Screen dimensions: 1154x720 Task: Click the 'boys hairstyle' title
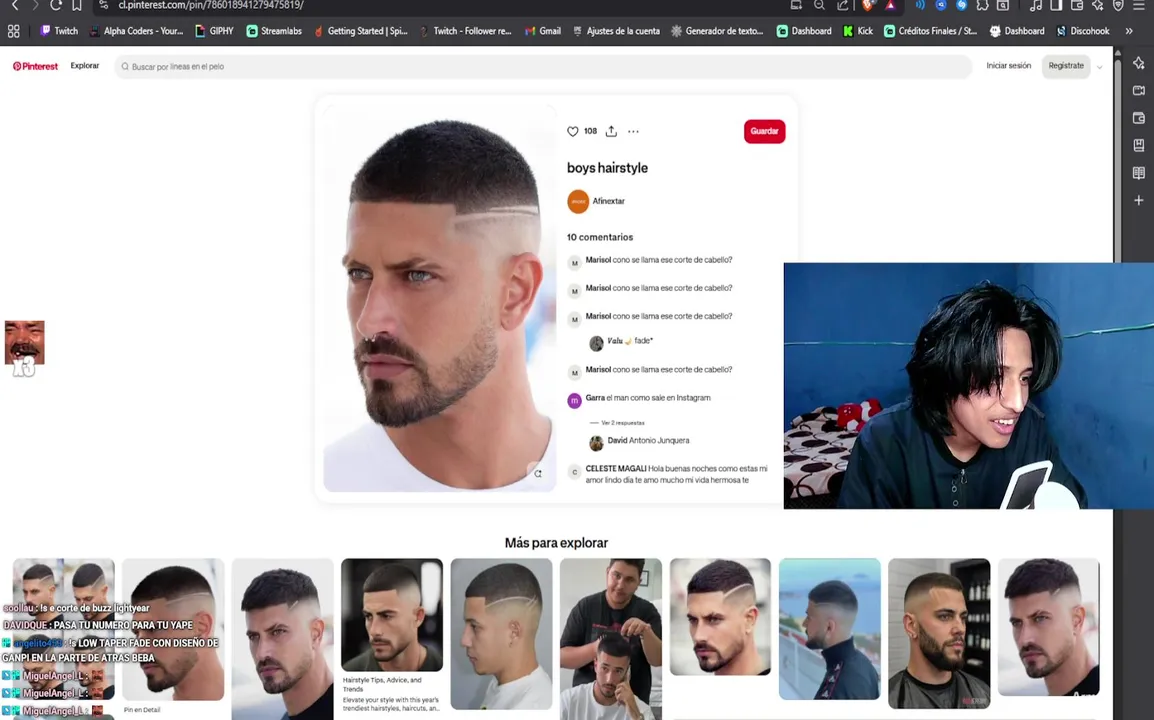tap(607, 168)
